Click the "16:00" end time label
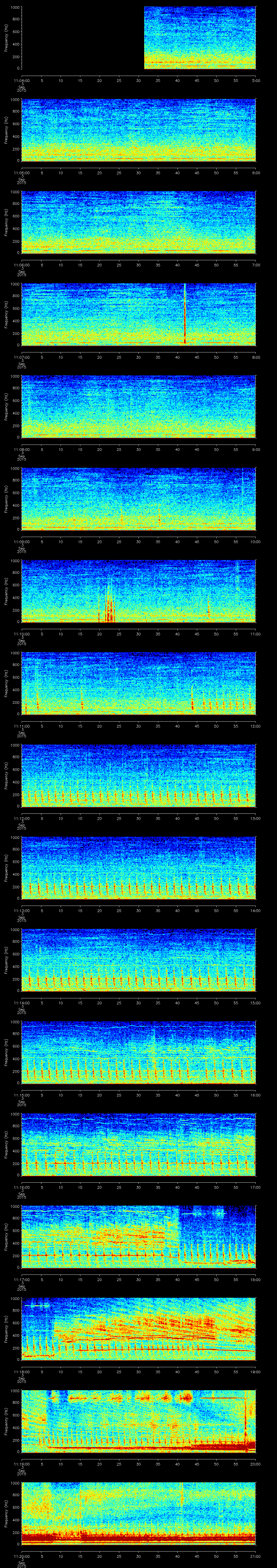Screen dimensions: 277x1568 click(x=256, y=1095)
